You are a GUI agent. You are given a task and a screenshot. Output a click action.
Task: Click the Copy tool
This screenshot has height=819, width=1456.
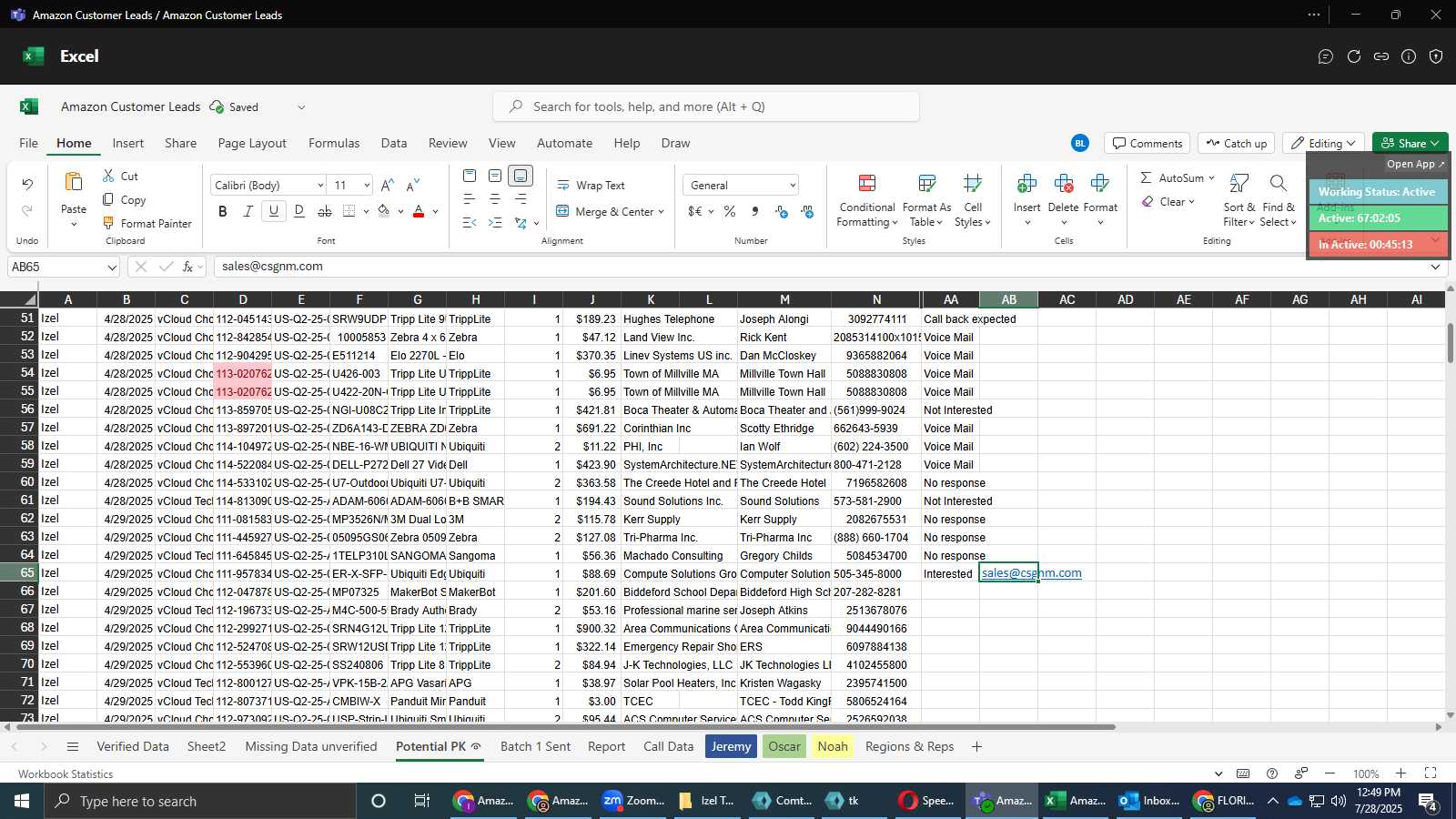point(124,199)
